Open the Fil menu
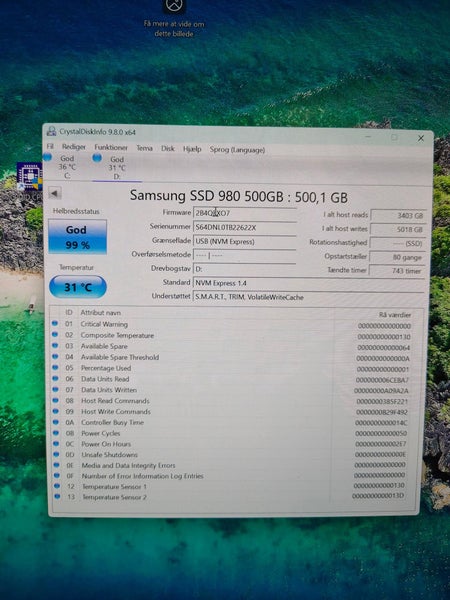Screen dimensions: 450x600 pos(50,146)
